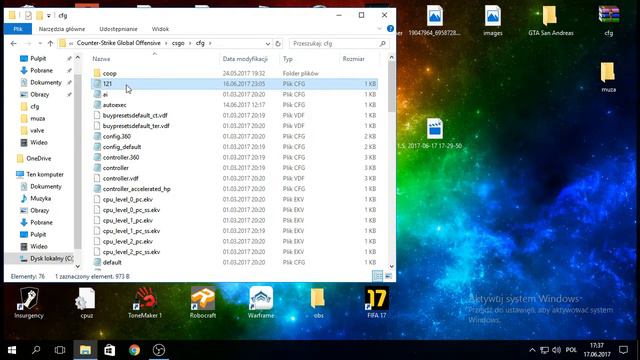This screenshot has height=360, width=640.
Task: Open Google Chrome from the taskbar
Action: pos(134,350)
